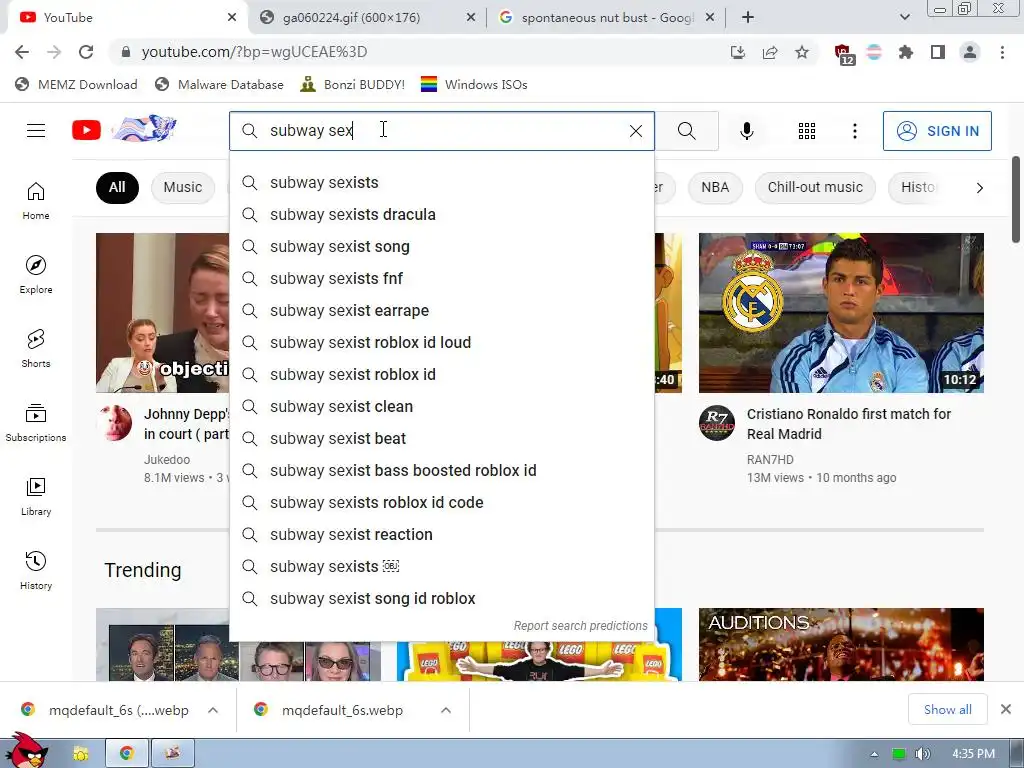Select the Music filter chip
The height and width of the screenshot is (768, 1024).
click(183, 187)
